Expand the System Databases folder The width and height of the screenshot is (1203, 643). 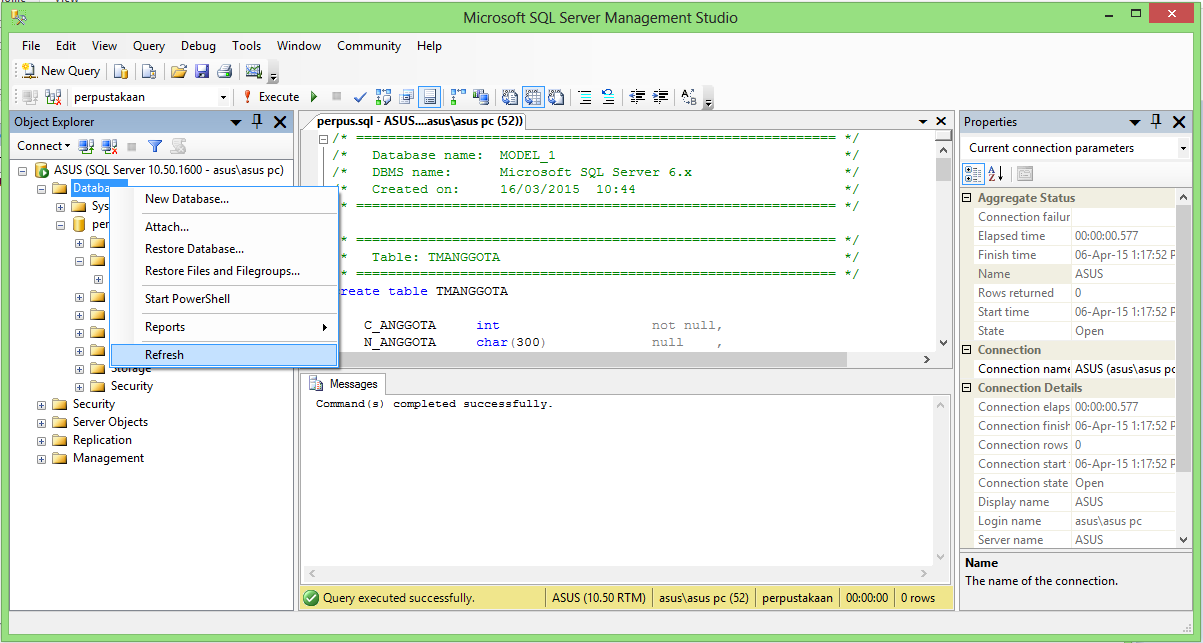pyautogui.click(x=60, y=207)
